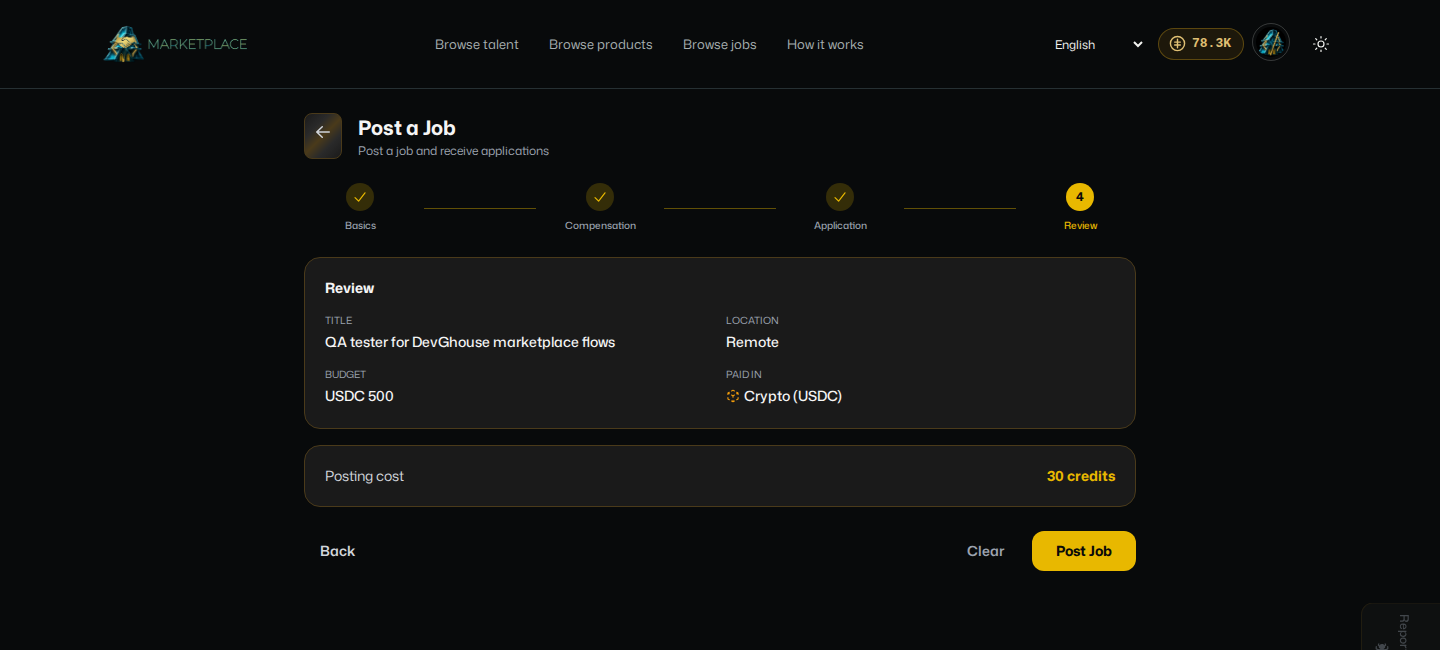Jump to the Compensation step checkmark
The image size is (1440, 650).
600,197
